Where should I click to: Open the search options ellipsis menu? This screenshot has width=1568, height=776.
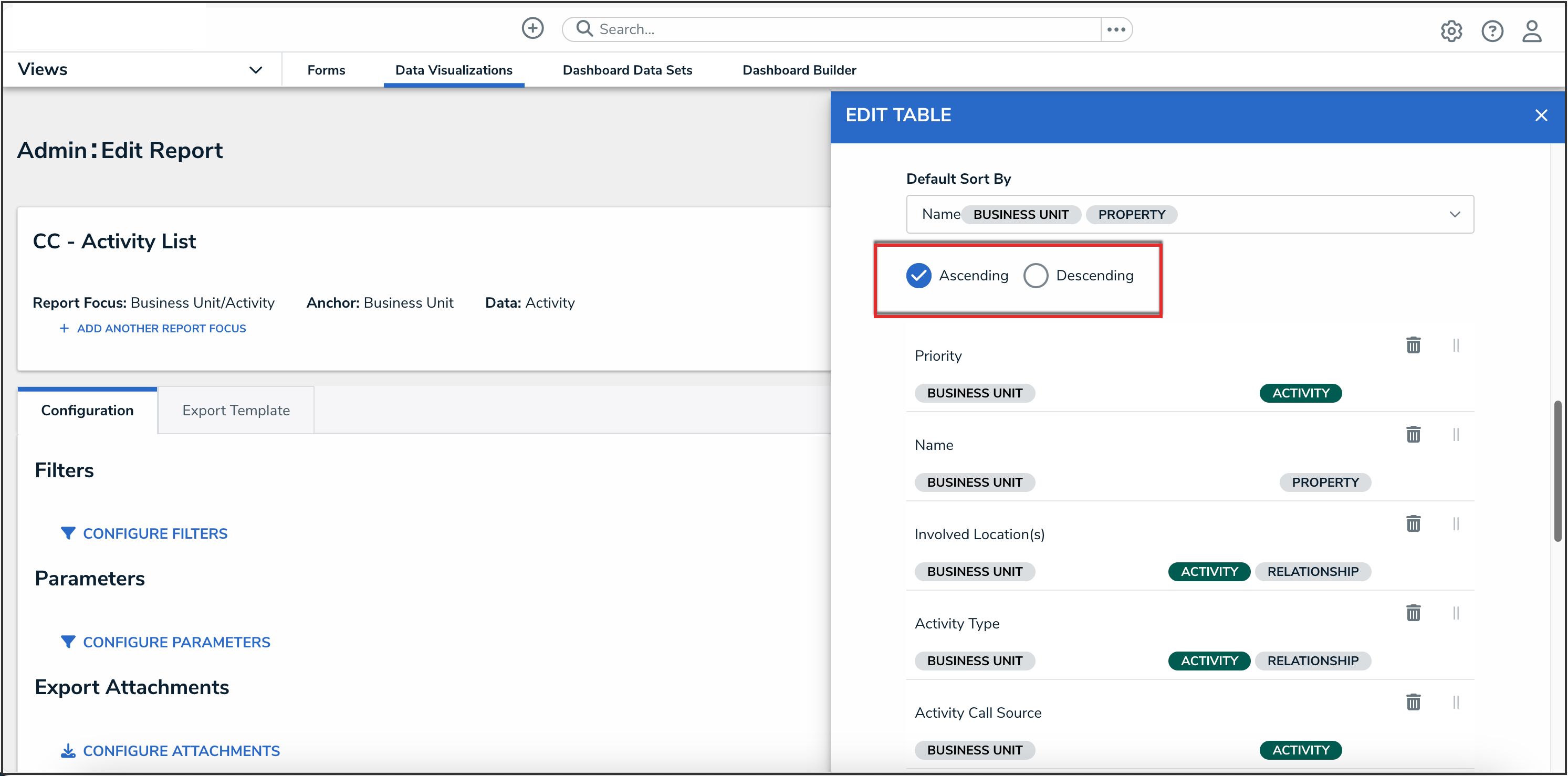tap(1116, 29)
